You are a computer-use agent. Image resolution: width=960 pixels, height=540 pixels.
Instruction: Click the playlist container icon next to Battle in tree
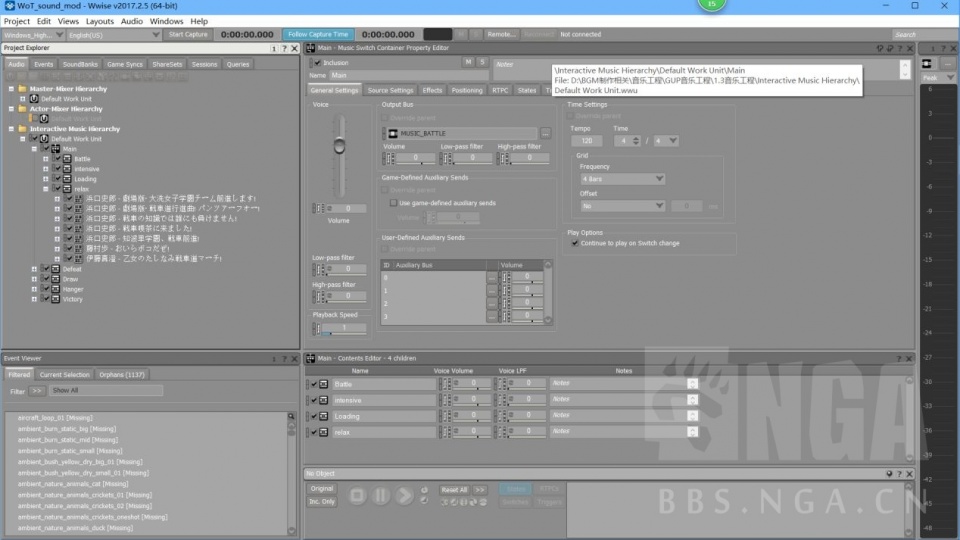pos(67,159)
